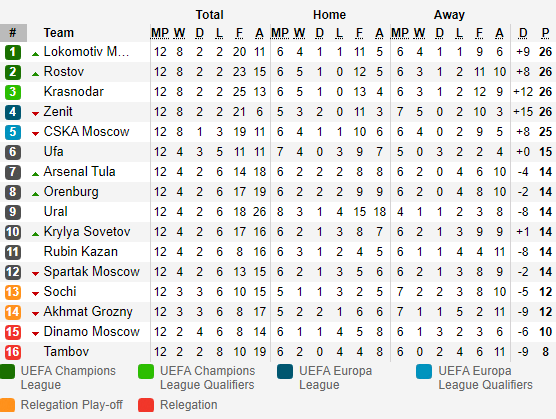The height and width of the screenshot is (419, 556).
Task: Open the Spartak Moscow team link
Action: point(92,272)
